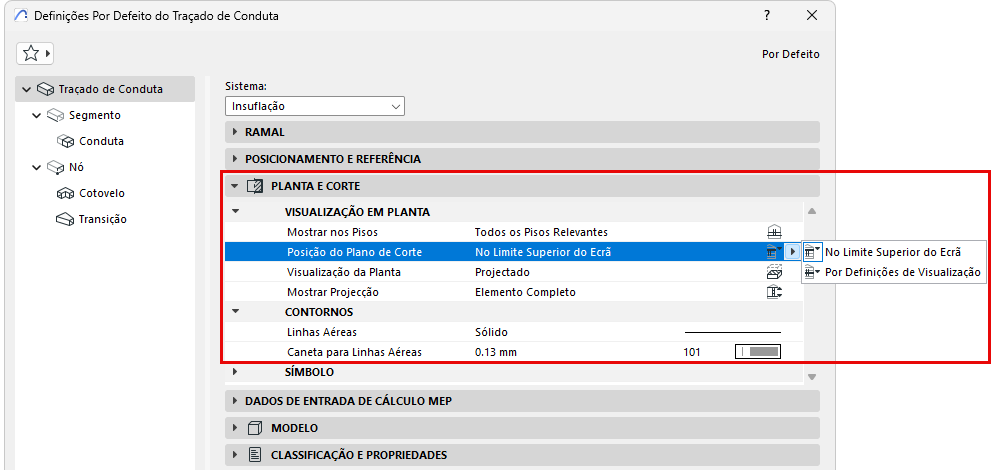Click the Nó node icon
The width and height of the screenshot is (991, 470).
click(x=56, y=167)
